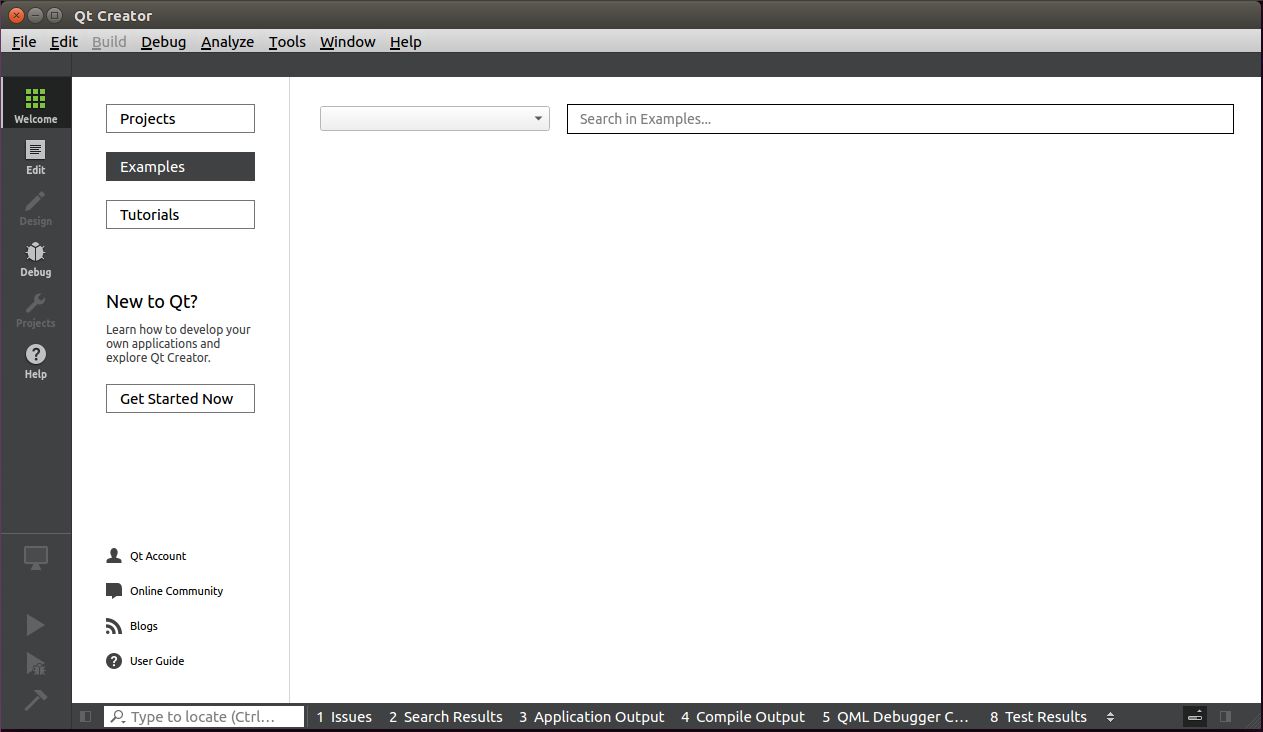Open the Online Community link

pyautogui.click(x=176, y=591)
